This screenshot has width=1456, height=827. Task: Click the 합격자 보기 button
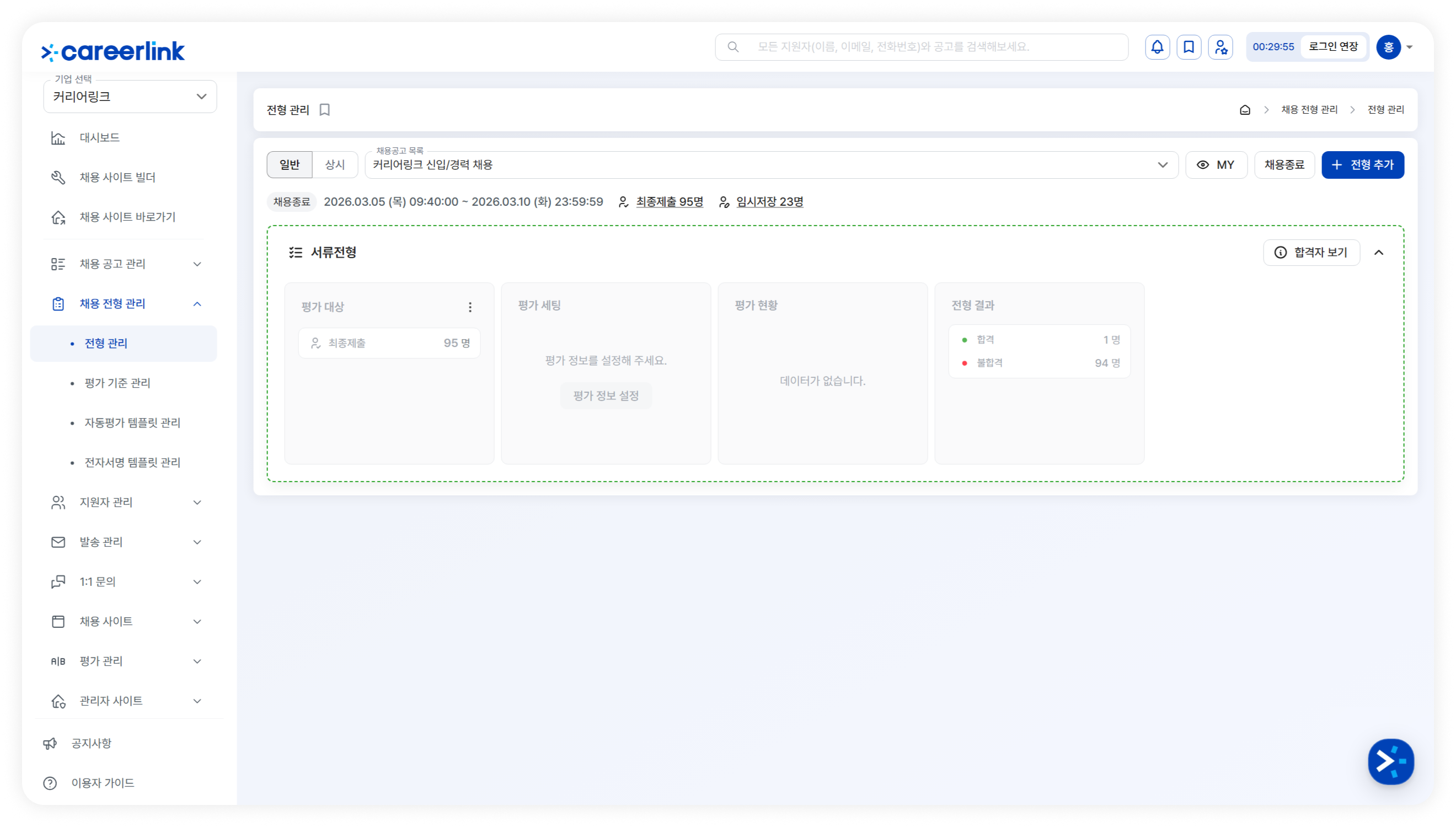[x=1312, y=252]
